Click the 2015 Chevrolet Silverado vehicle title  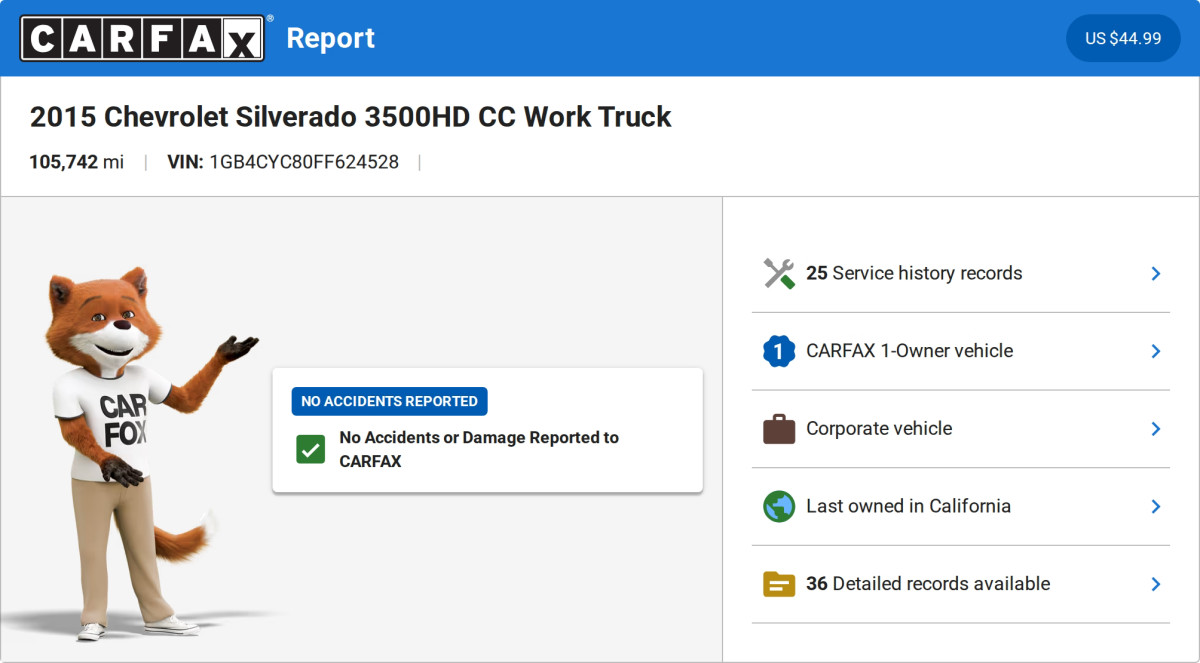(x=350, y=117)
